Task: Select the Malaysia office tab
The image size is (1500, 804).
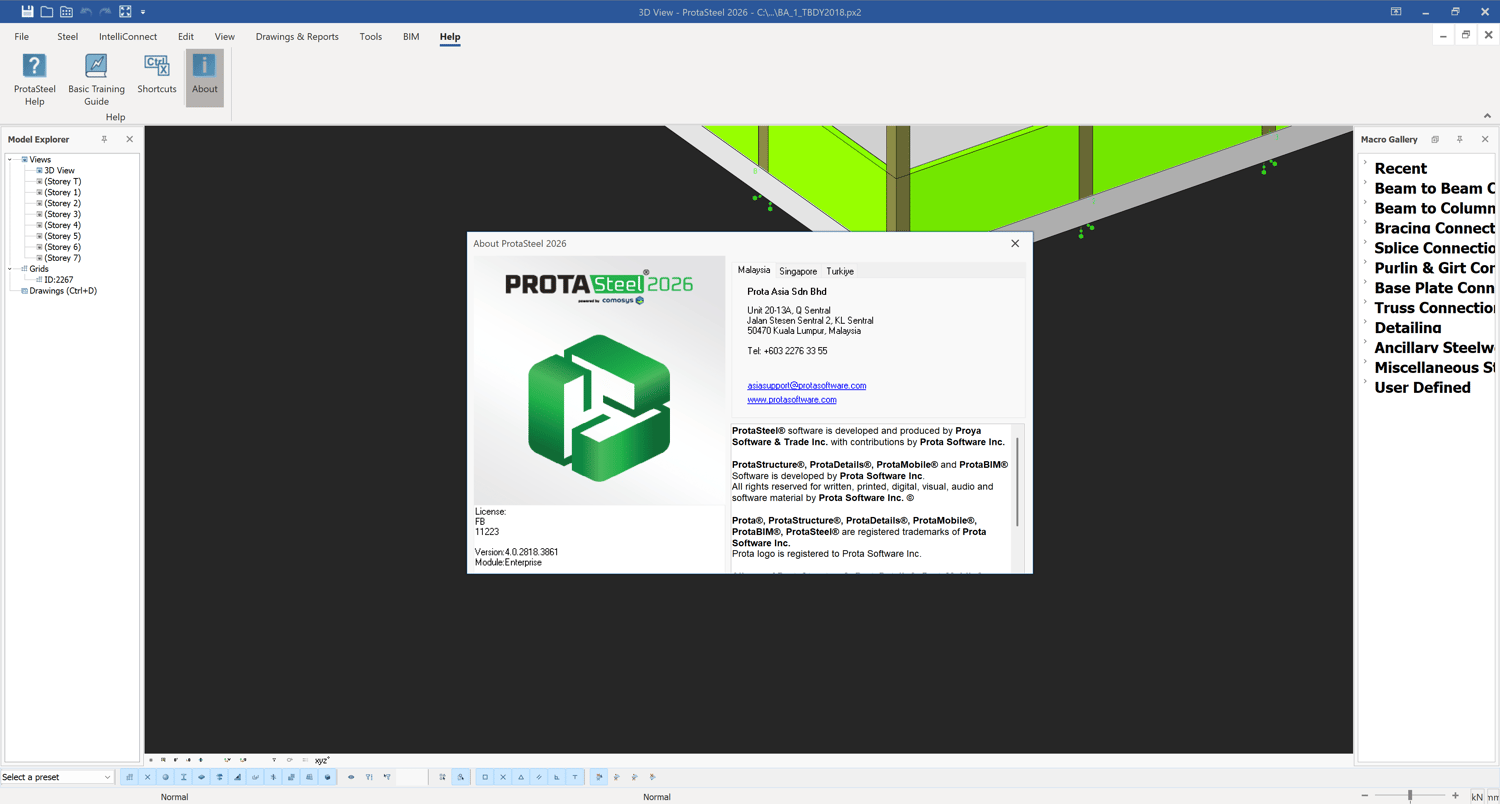Action: point(754,270)
